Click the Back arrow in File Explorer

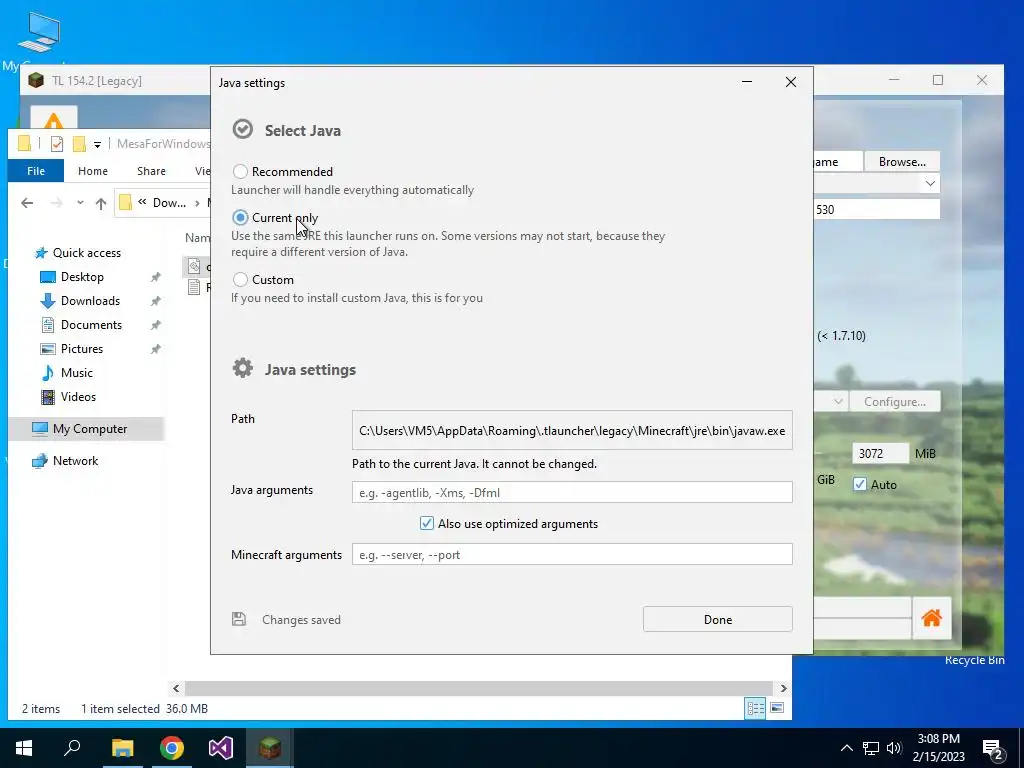27,203
